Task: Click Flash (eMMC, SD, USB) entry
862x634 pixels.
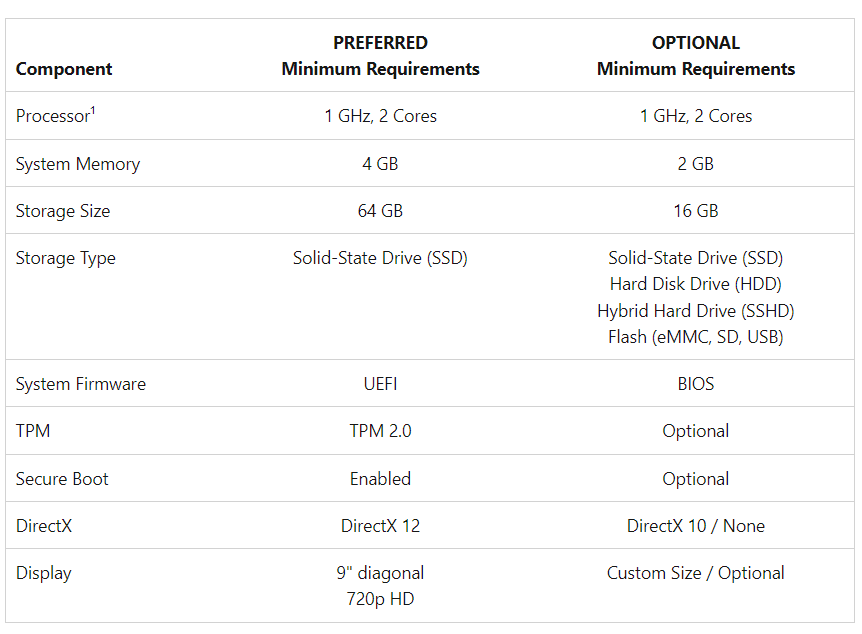Action: (696, 337)
